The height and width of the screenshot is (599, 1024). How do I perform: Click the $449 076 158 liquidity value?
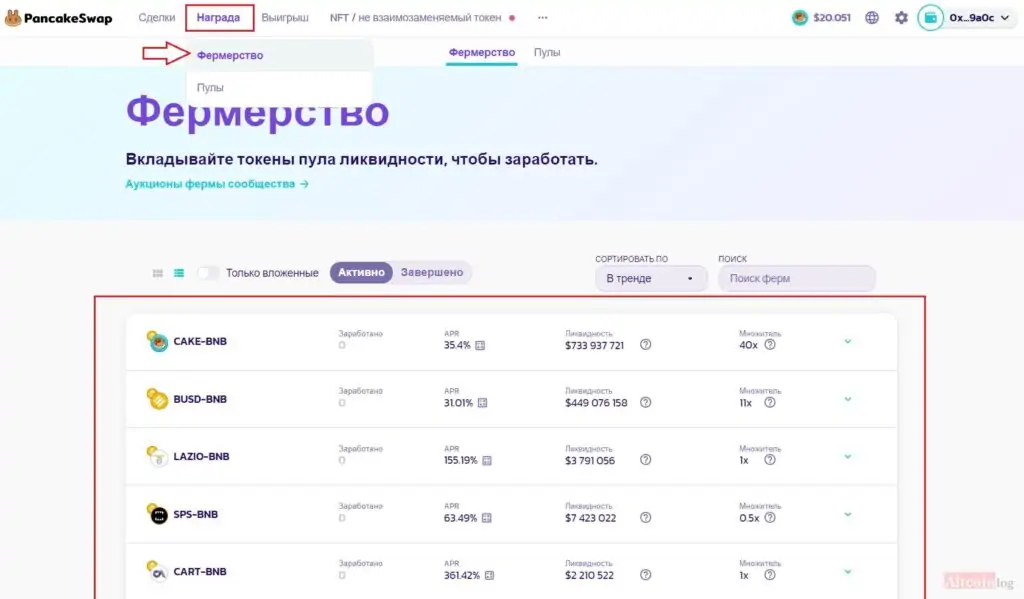pyautogui.click(x=596, y=403)
